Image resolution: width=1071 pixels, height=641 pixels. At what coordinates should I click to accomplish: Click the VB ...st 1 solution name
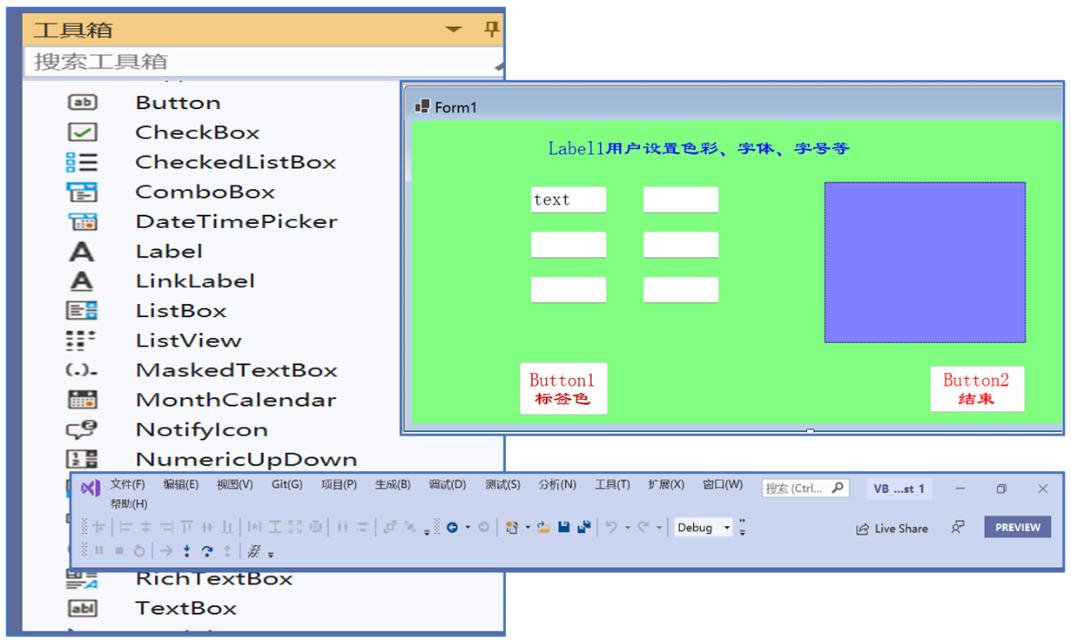coord(898,489)
